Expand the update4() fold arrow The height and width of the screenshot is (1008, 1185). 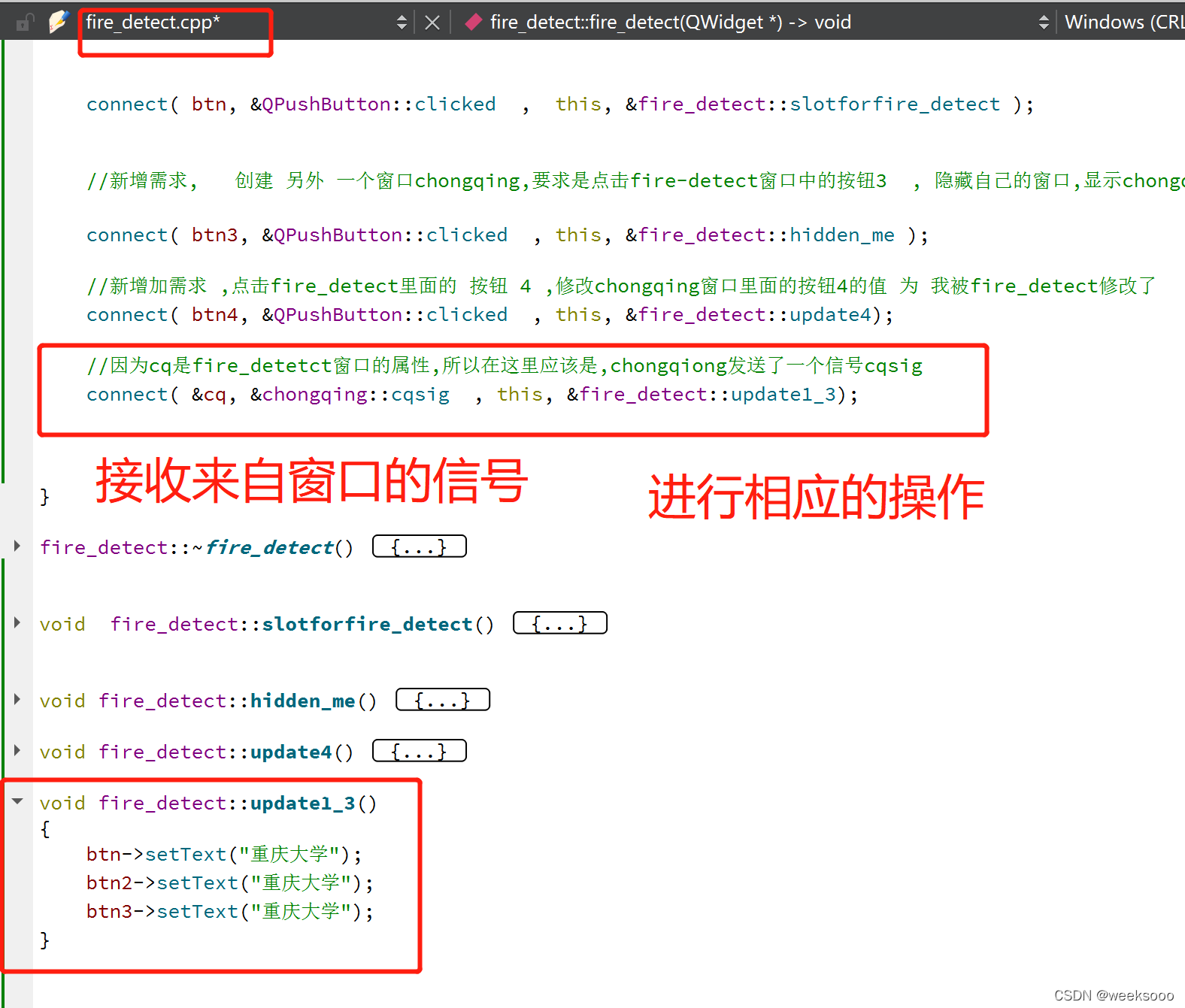pyautogui.click(x=17, y=750)
